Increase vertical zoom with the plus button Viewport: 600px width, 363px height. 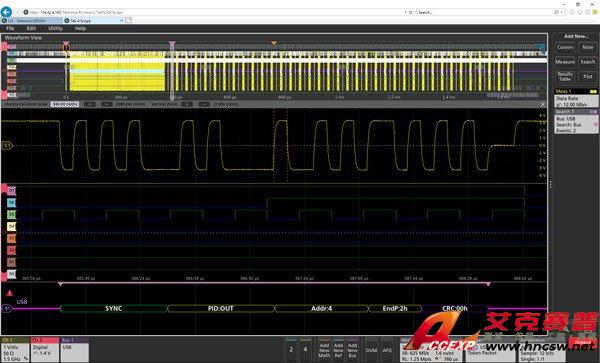pyautogui.click(x=187, y=104)
